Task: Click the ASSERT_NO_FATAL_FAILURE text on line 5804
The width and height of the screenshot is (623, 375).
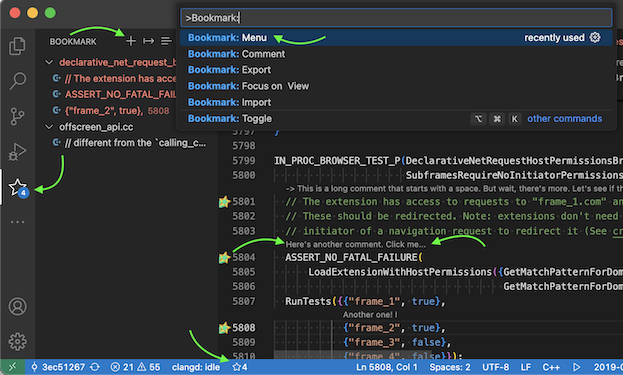Action: pyautogui.click(x=351, y=257)
